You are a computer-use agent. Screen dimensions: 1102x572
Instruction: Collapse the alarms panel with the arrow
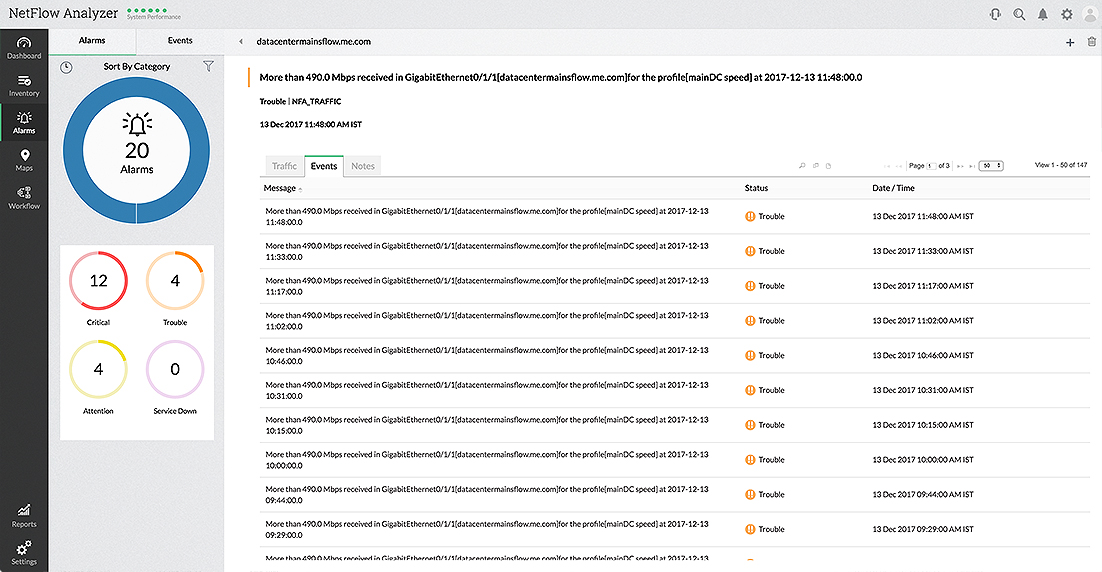tap(241, 42)
